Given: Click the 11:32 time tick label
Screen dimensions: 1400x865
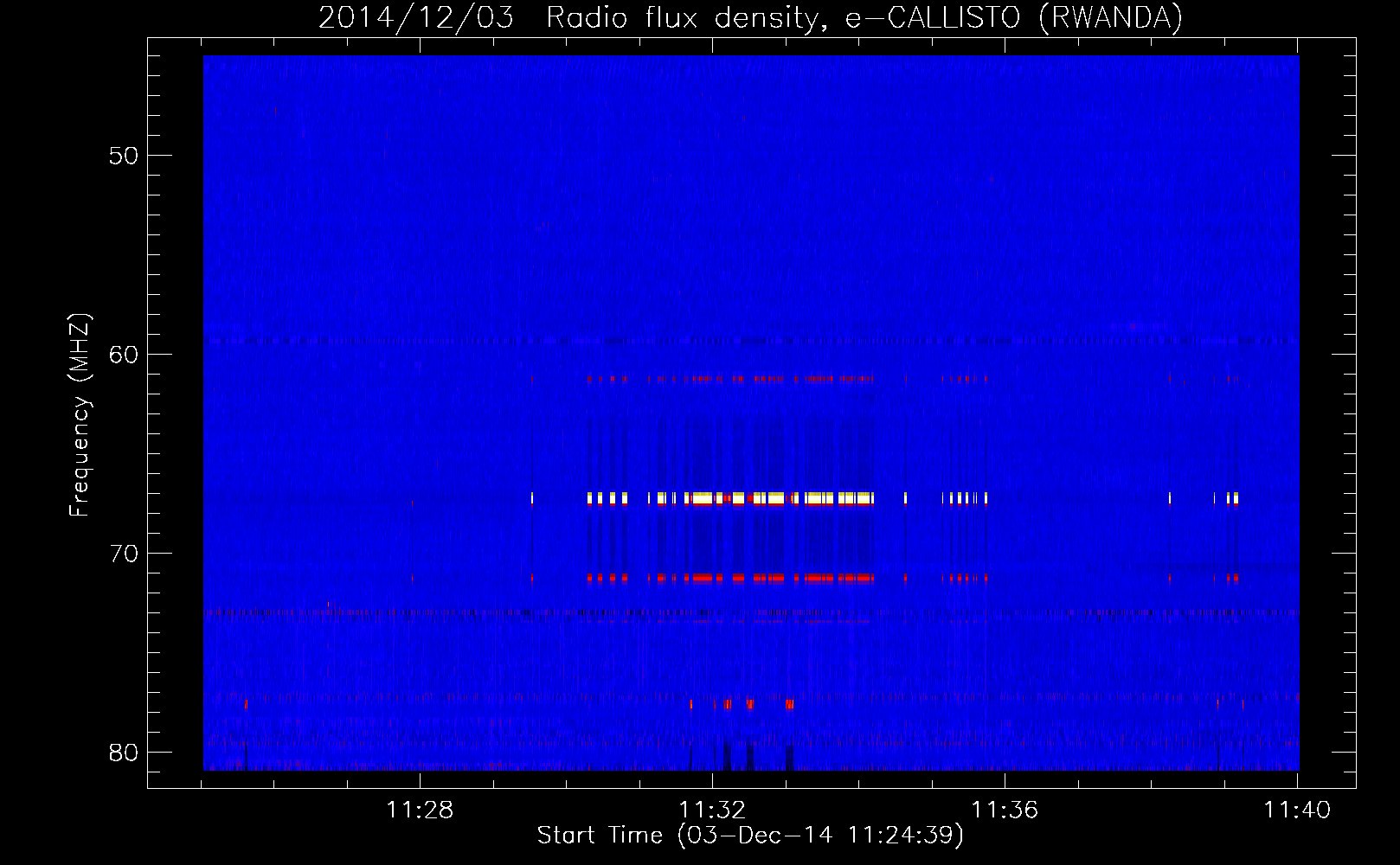Looking at the screenshot, I should [x=712, y=810].
